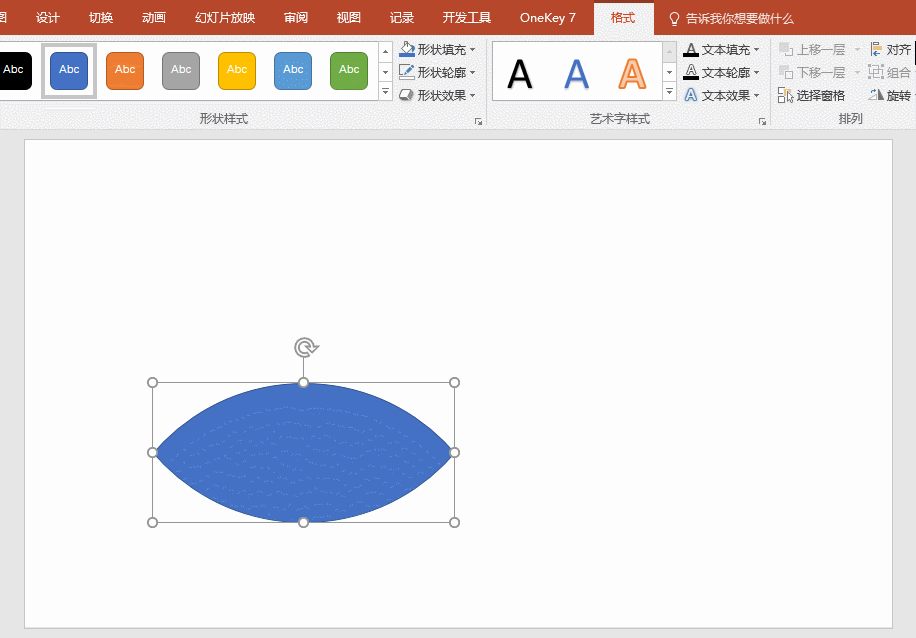Open the 动画 animations tab
Screen dimensions: 916x638
click(154, 18)
